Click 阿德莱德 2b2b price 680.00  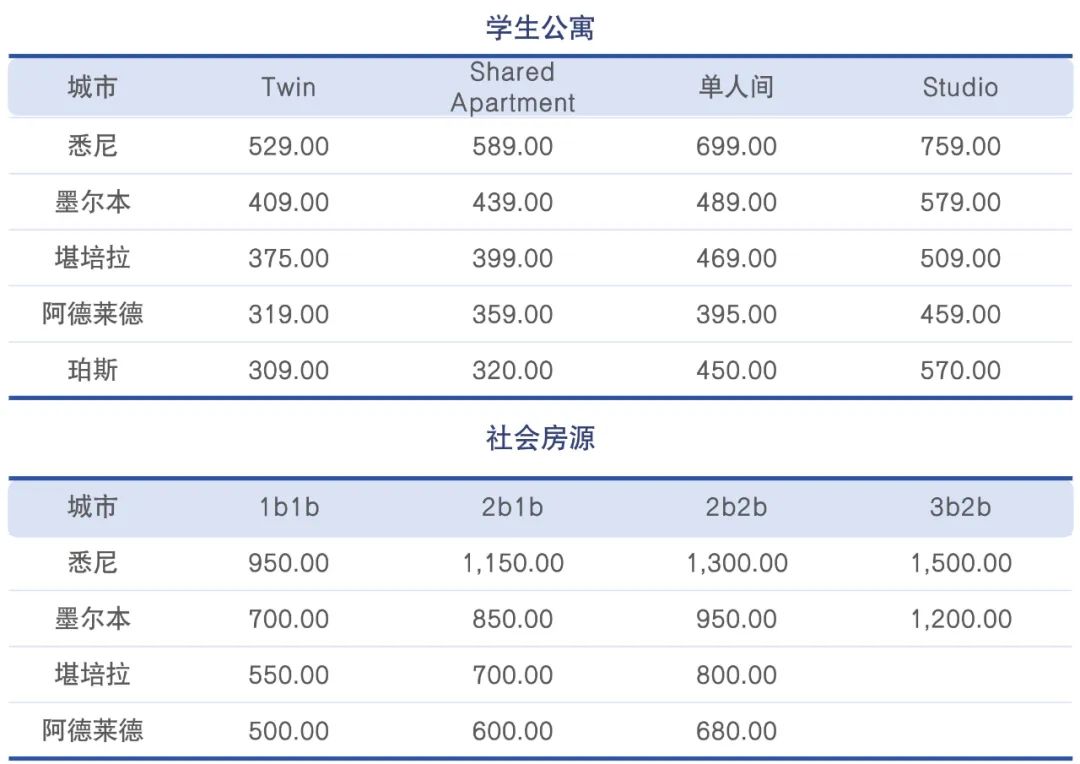tap(736, 731)
